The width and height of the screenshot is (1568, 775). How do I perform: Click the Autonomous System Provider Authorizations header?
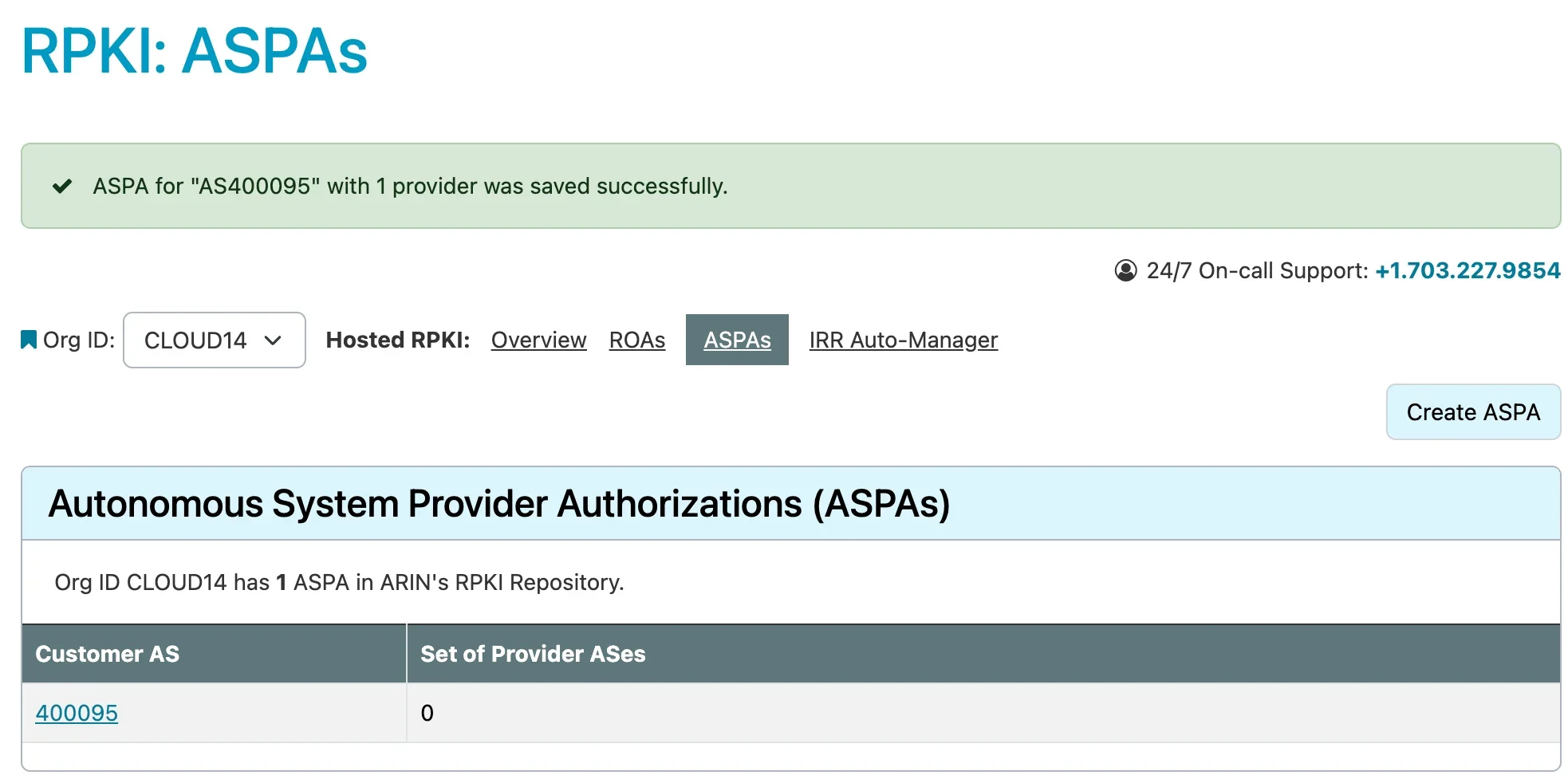tap(500, 503)
